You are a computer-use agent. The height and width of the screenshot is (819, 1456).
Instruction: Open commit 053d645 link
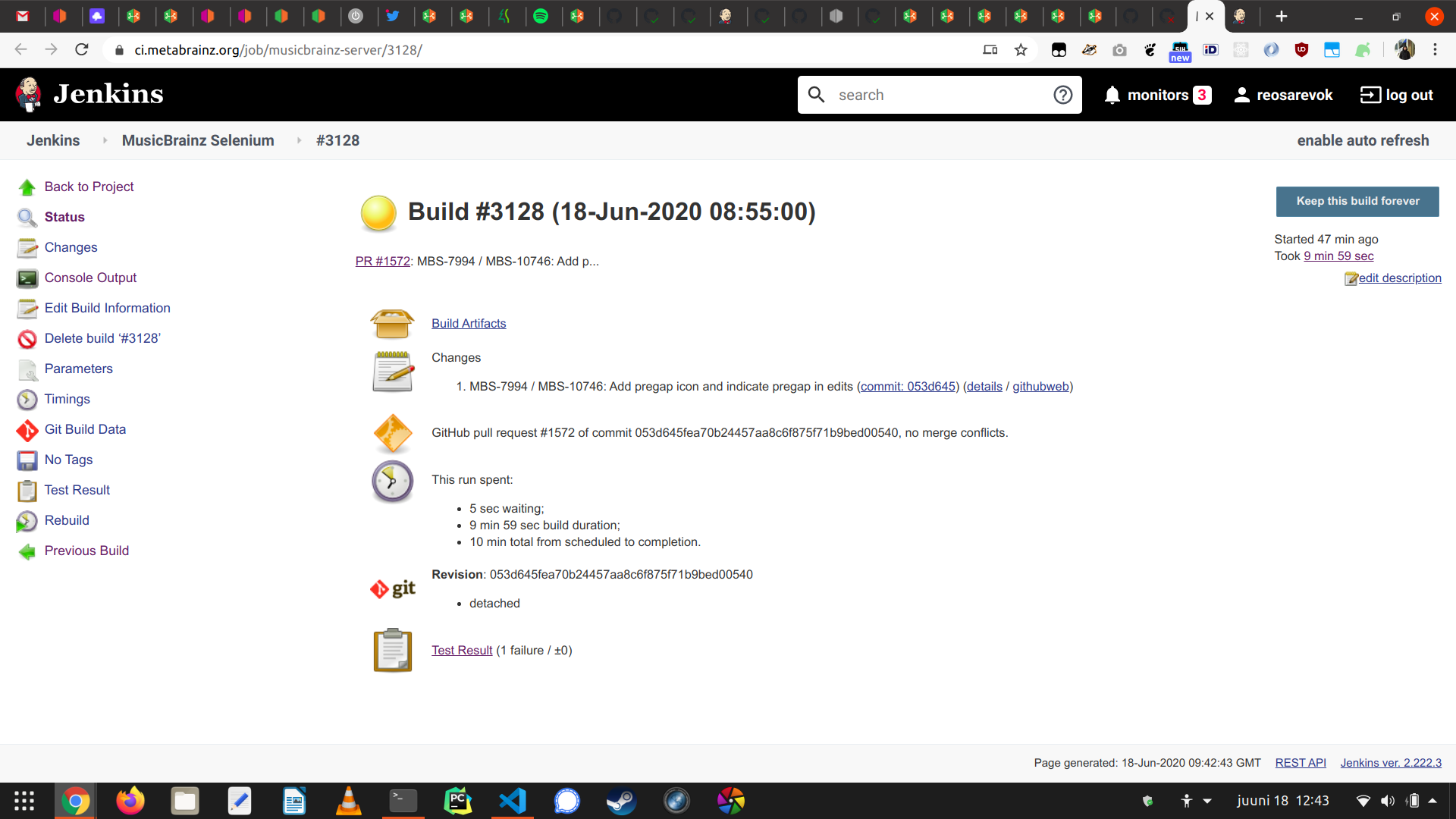coord(908,387)
